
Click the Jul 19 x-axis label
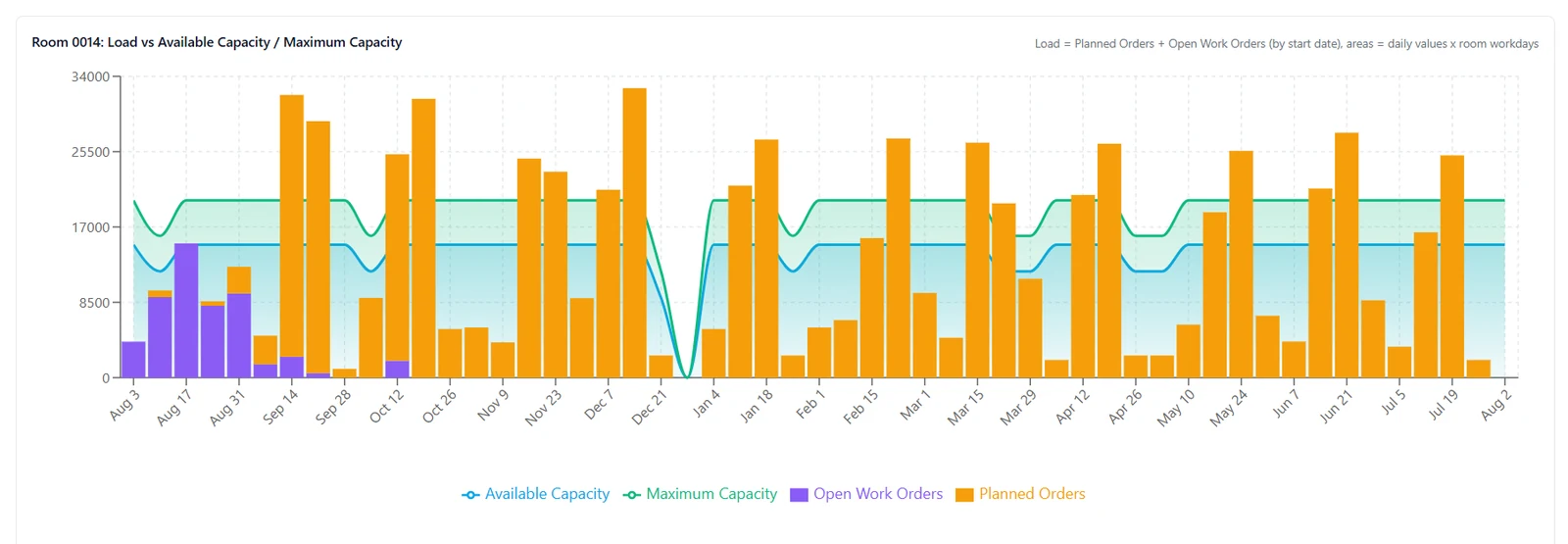click(1443, 405)
